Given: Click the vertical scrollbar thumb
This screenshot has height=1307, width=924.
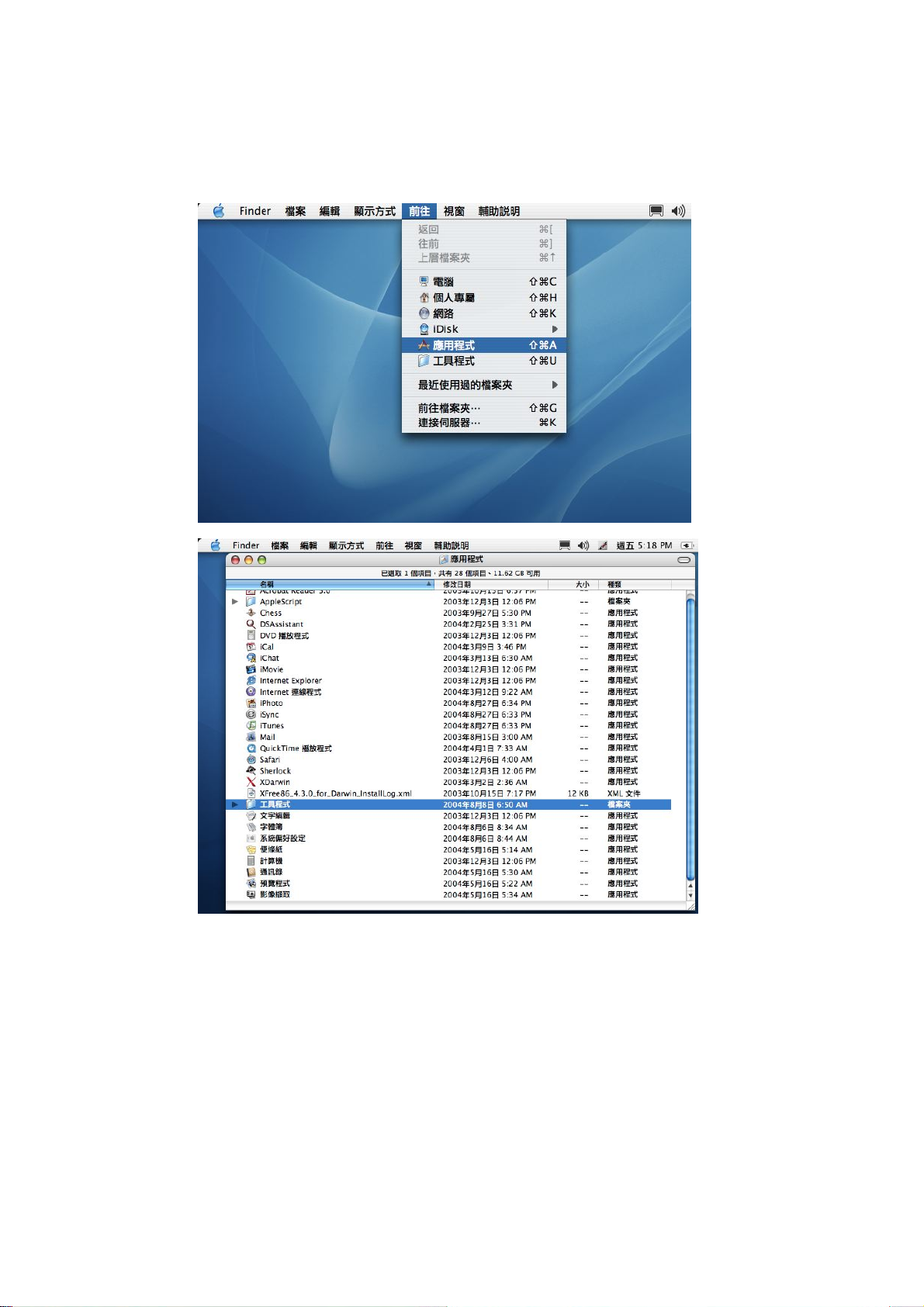Looking at the screenshot, I should tap(690, 738).
